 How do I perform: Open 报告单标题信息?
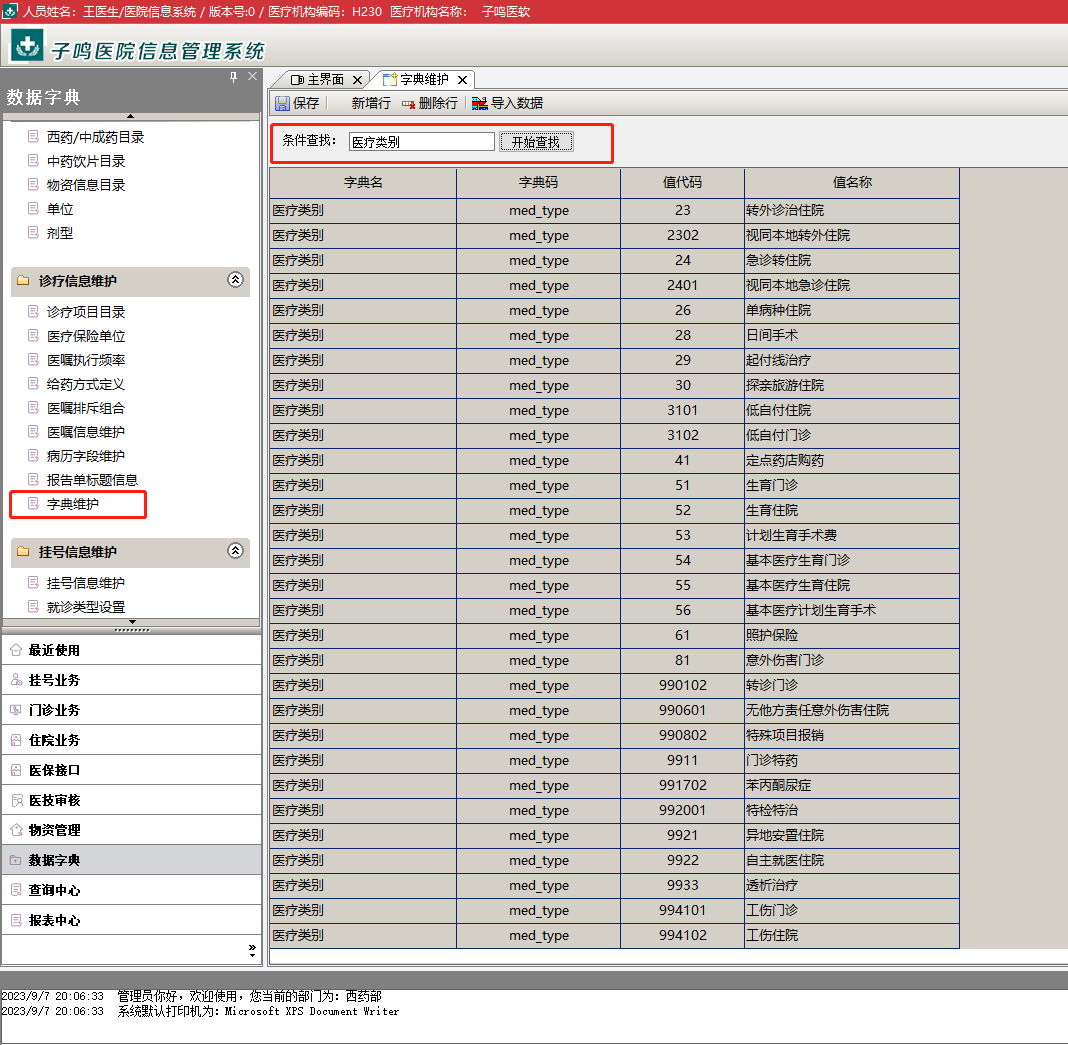tap(92, 480)
